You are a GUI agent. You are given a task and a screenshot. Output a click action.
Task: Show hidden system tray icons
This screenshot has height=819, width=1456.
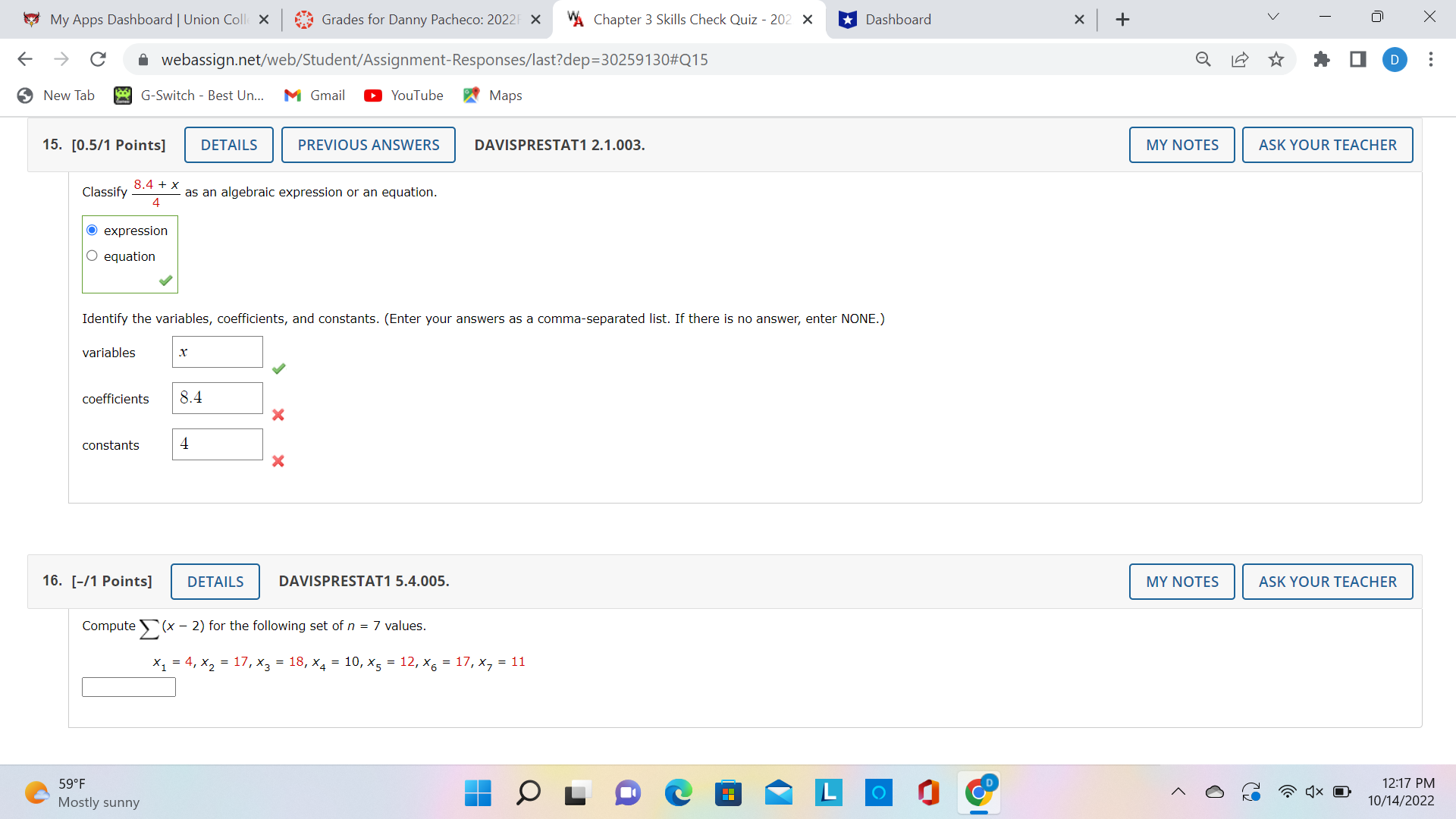[x=1178, y=792]
